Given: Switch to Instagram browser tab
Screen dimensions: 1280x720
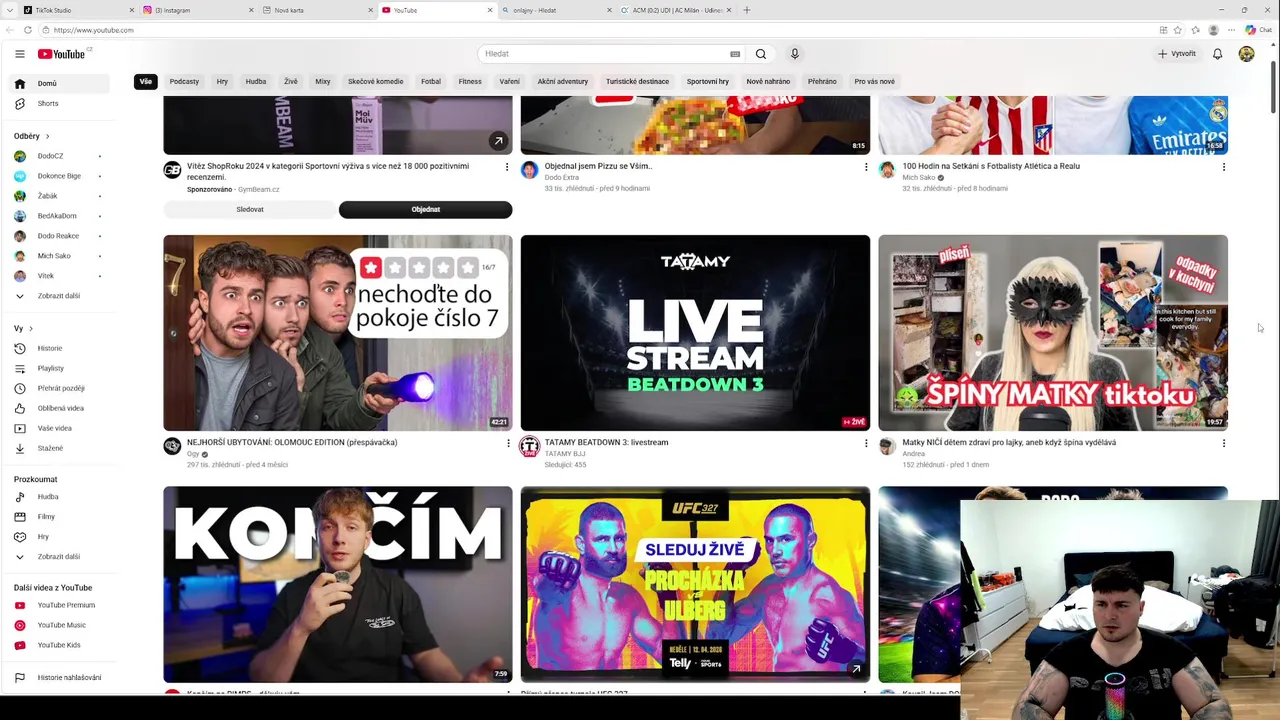Looking at the screenshot, I should coord(198,10).
